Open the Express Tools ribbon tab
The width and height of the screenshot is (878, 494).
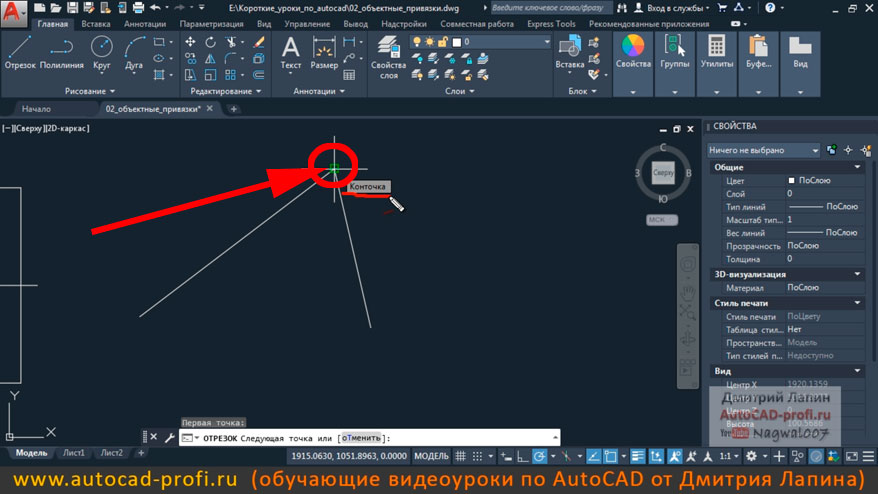(551, 24)
